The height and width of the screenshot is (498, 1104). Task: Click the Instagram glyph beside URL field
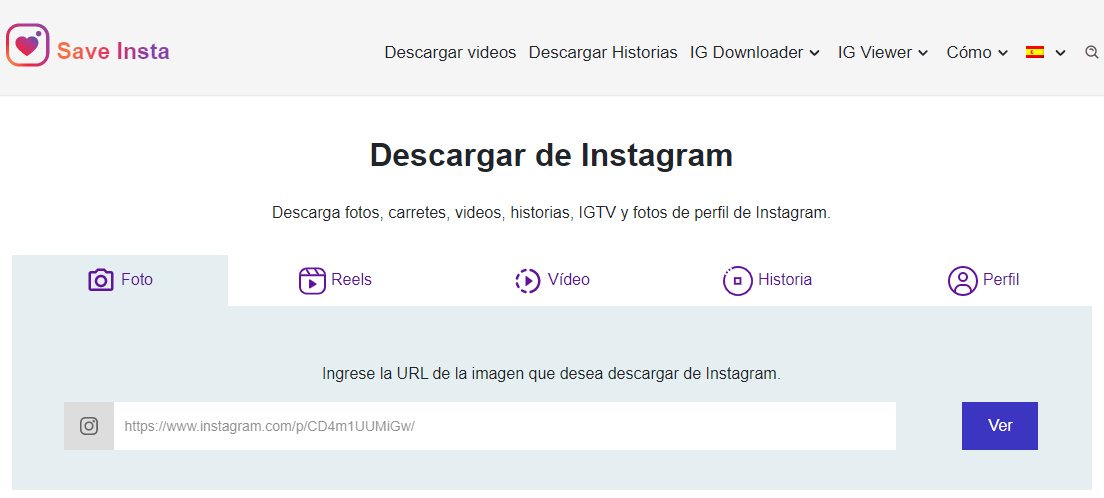[x=89, y=426]
